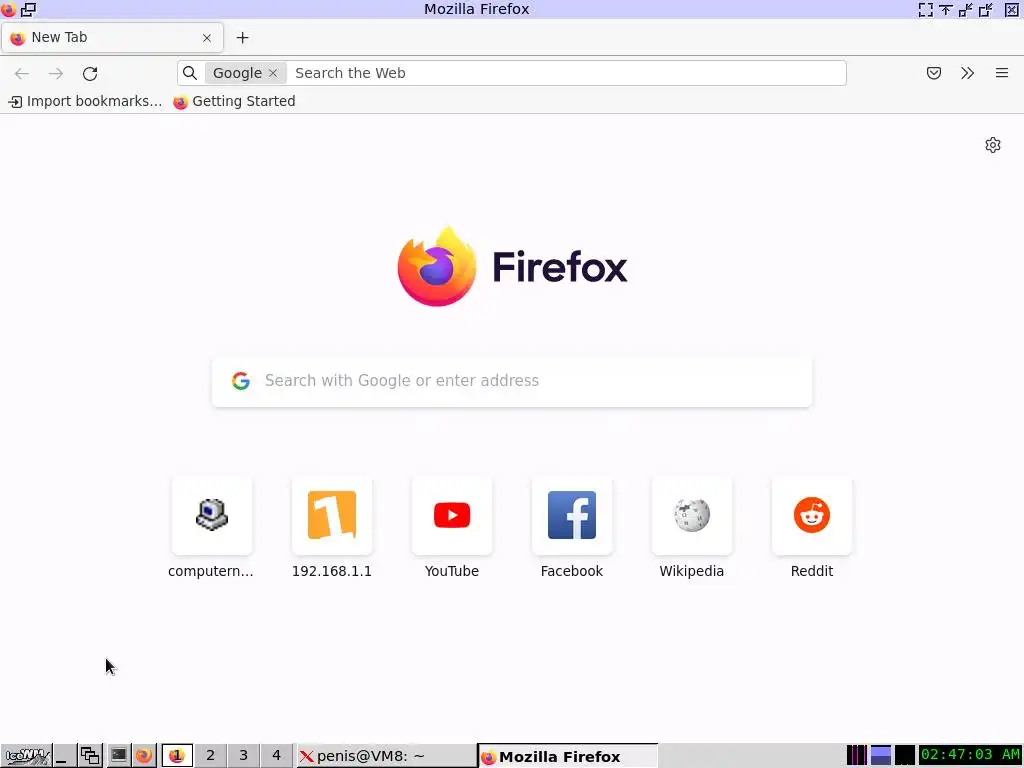Viewport: 1024px width, 768px height.
Task: Open Getting Started bookmark
Action: [234, 101]
